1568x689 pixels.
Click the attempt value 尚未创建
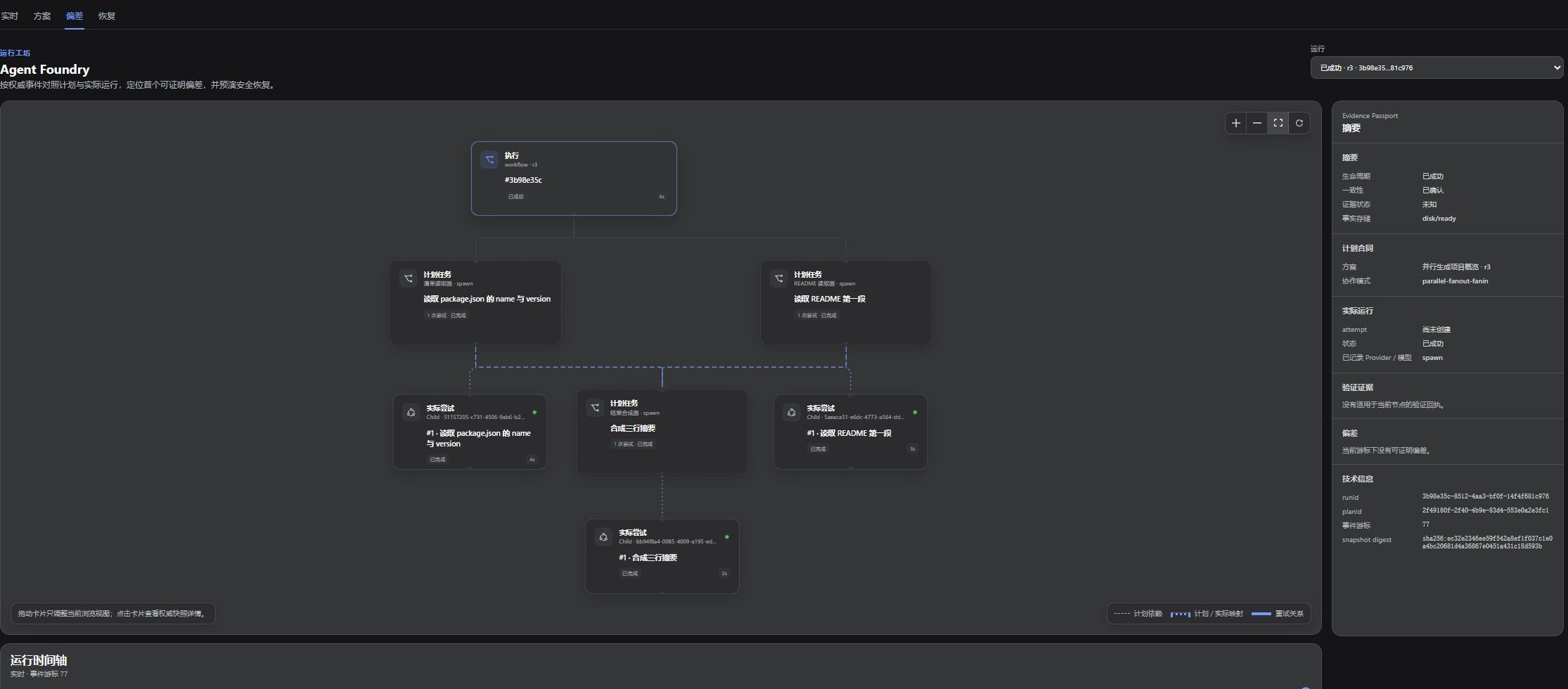(1436, 330)
